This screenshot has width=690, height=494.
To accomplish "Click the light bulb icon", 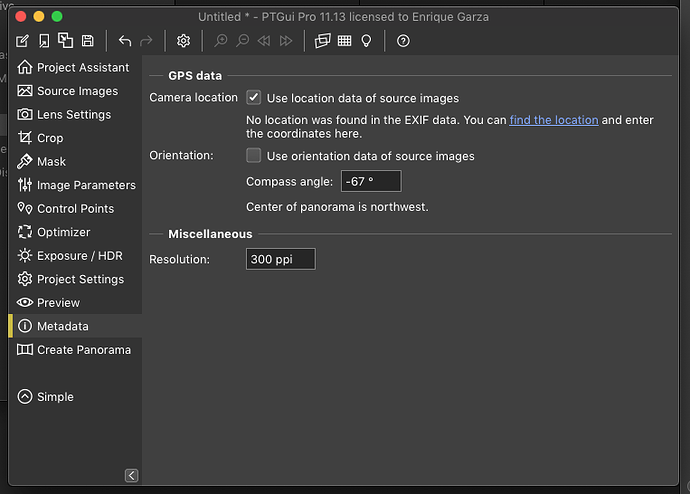I will (367, 41).
